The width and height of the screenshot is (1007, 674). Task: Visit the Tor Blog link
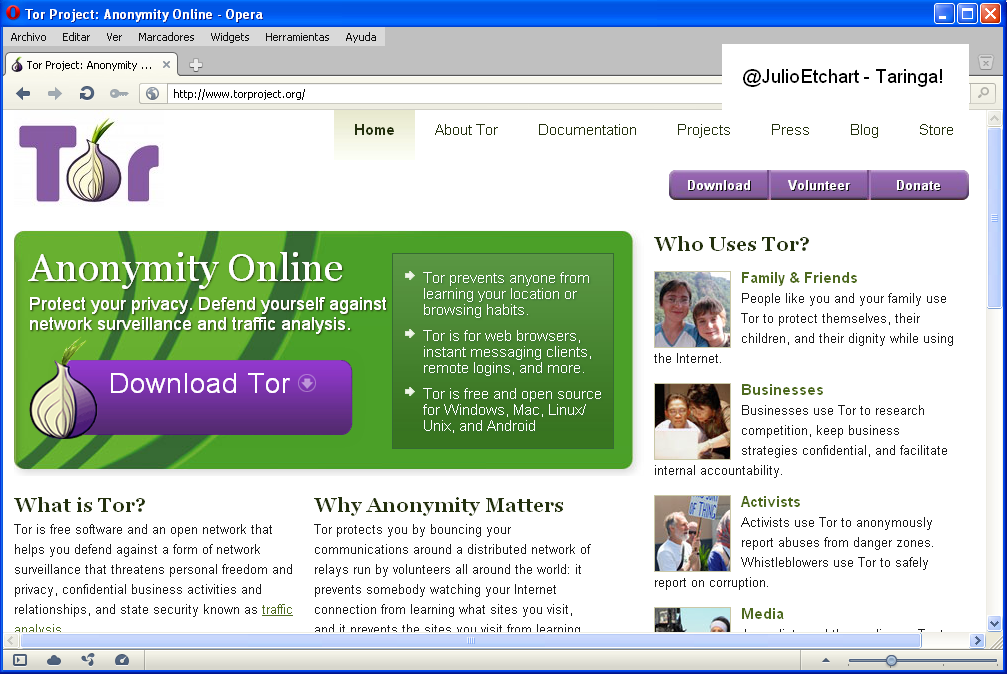[864, 130]
